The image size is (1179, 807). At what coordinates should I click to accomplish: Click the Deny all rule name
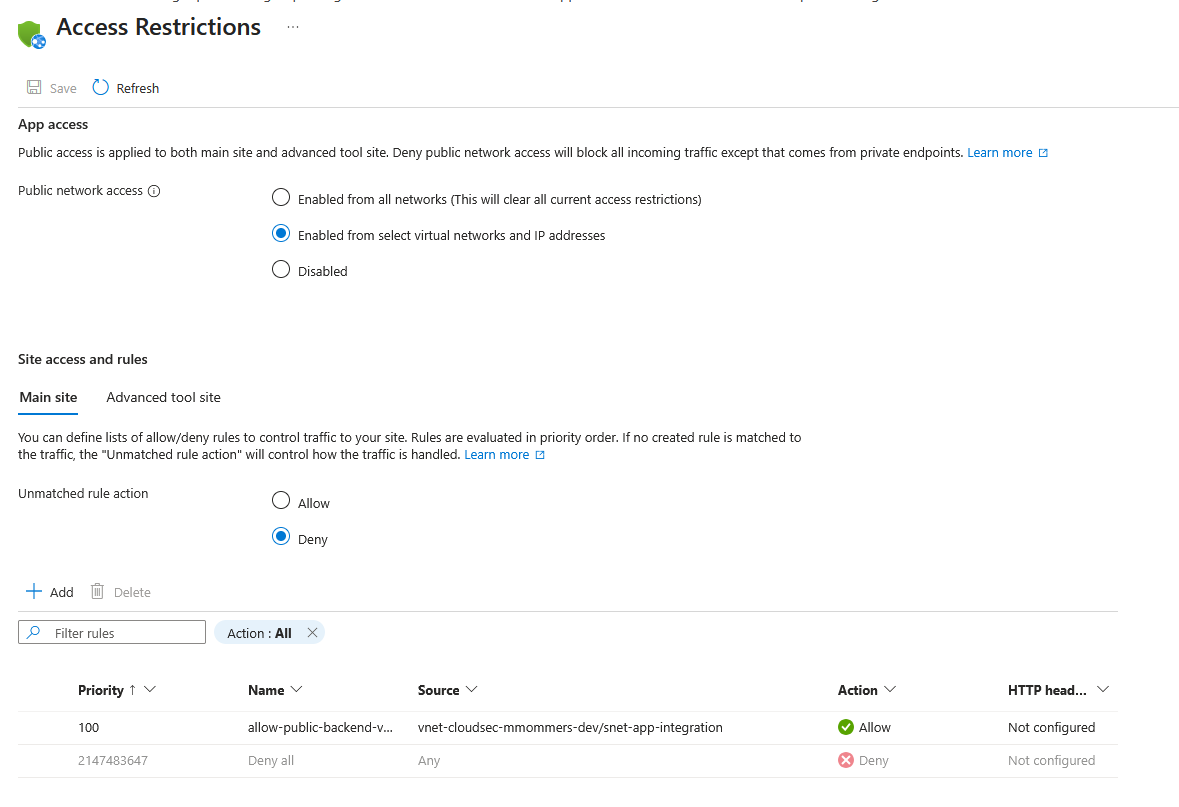tap(271, 761)
